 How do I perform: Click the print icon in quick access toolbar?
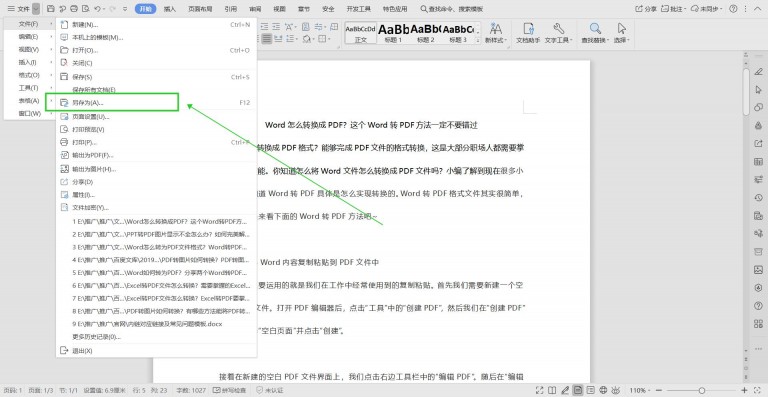[74, 9]
